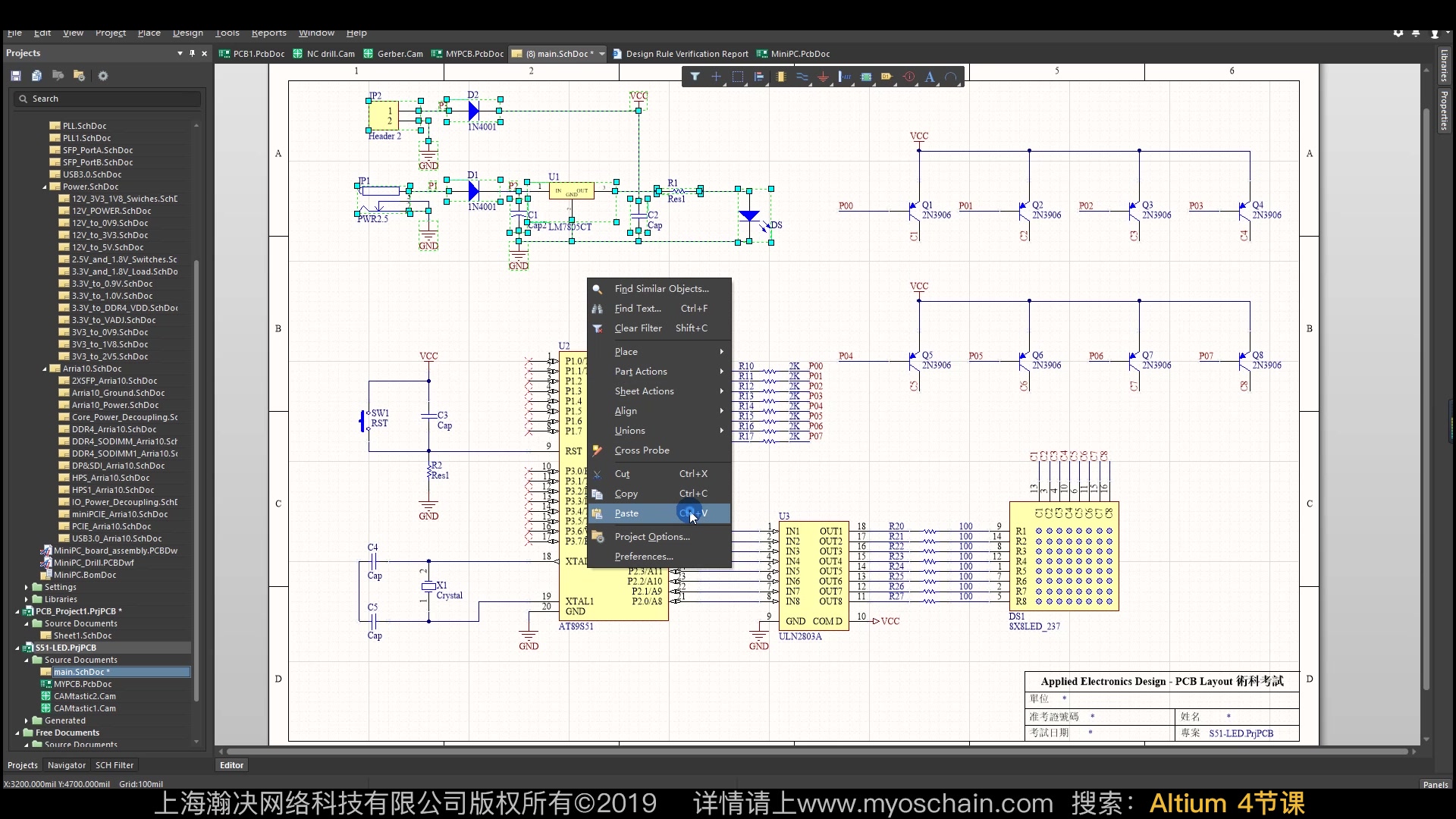Select the Place Text String tool
The image size is (1456, 819).
(930, 76)
